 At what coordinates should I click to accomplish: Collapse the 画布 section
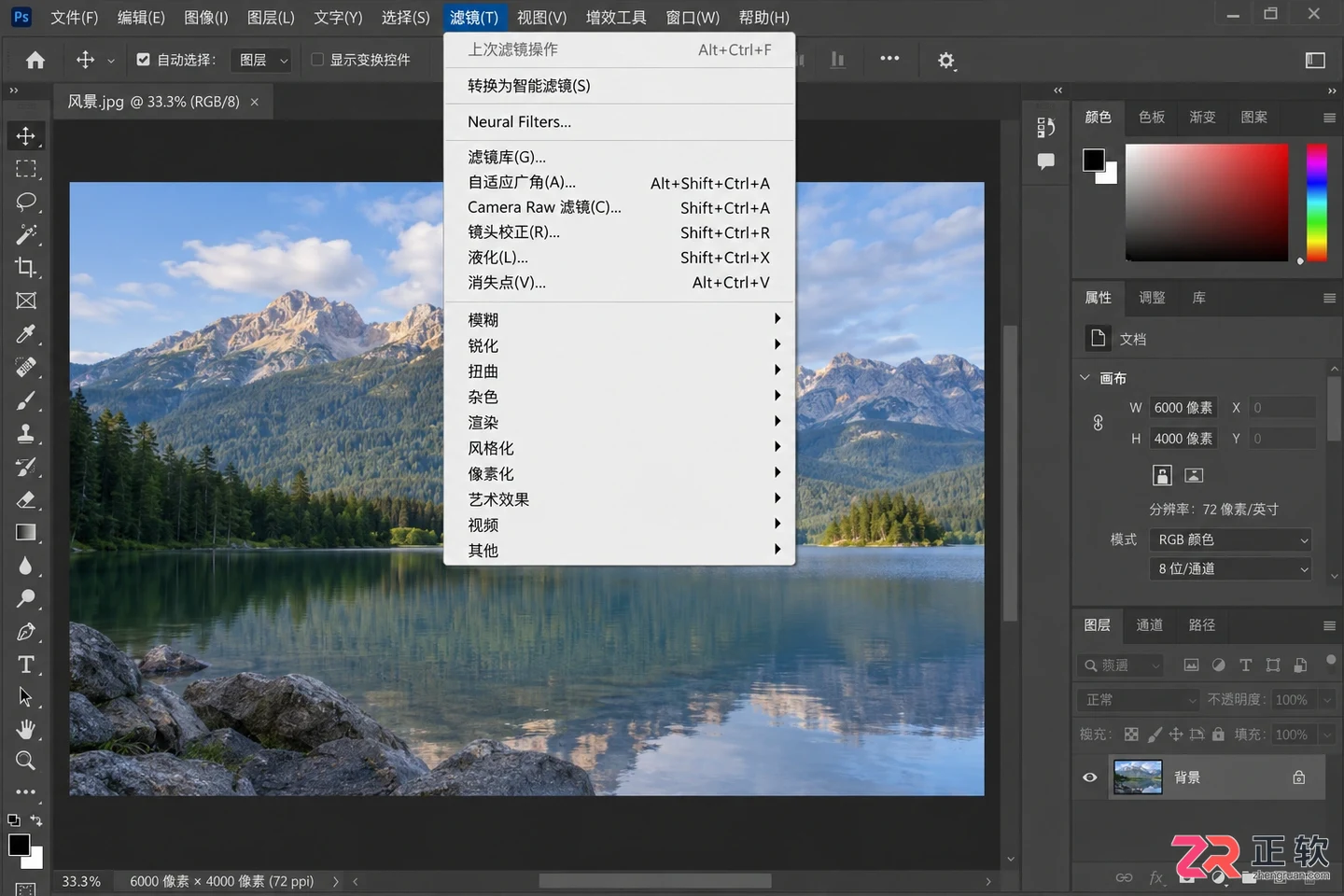coord(1085,378)
